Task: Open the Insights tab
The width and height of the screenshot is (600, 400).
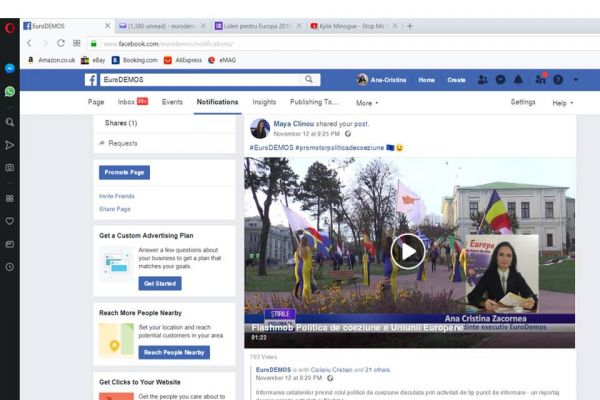Action: [x=264, y=102]
